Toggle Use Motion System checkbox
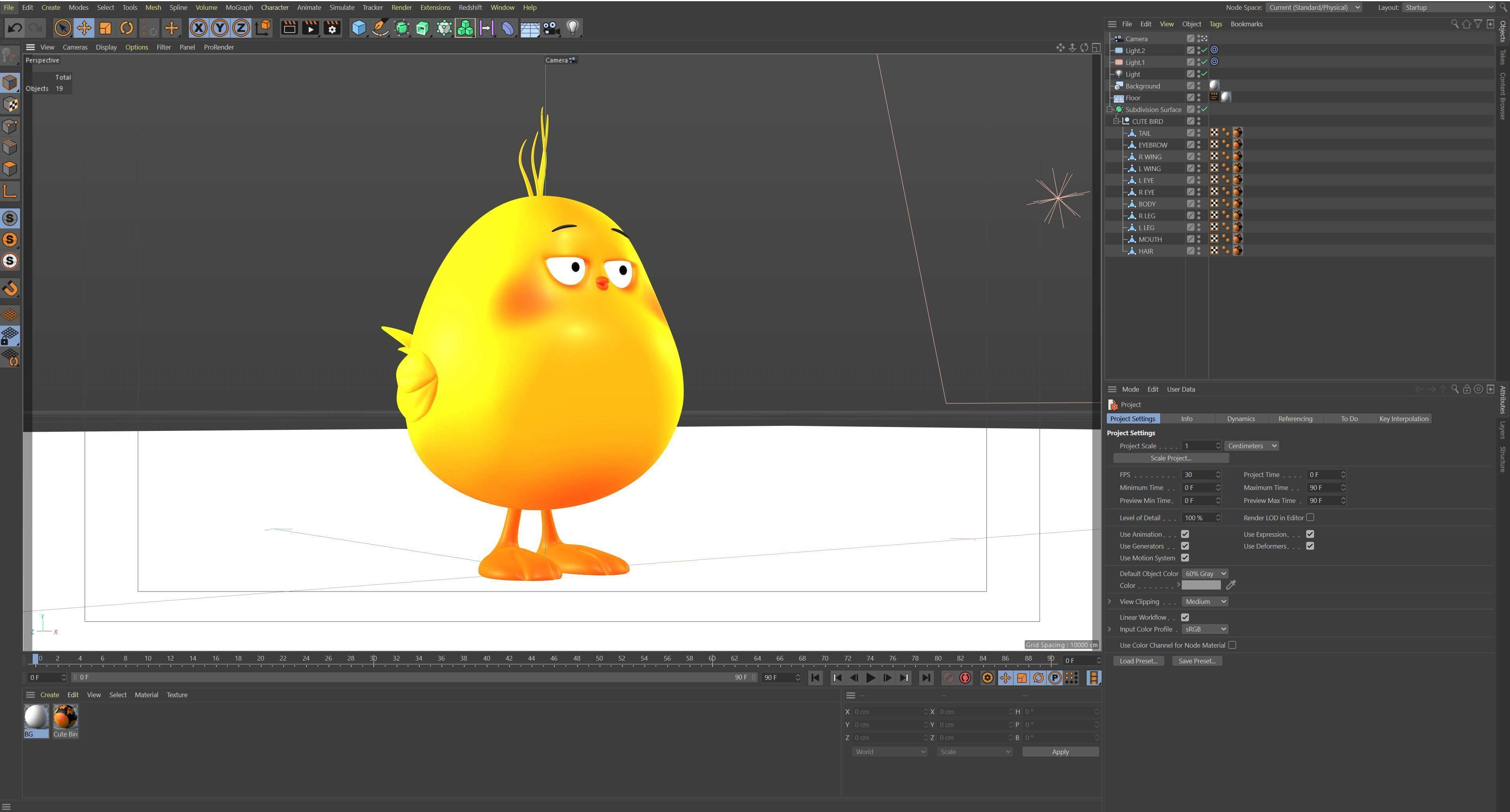The width and height of the screenshot is (1510, 812). pyautogui.click(x=1185, y=558)
